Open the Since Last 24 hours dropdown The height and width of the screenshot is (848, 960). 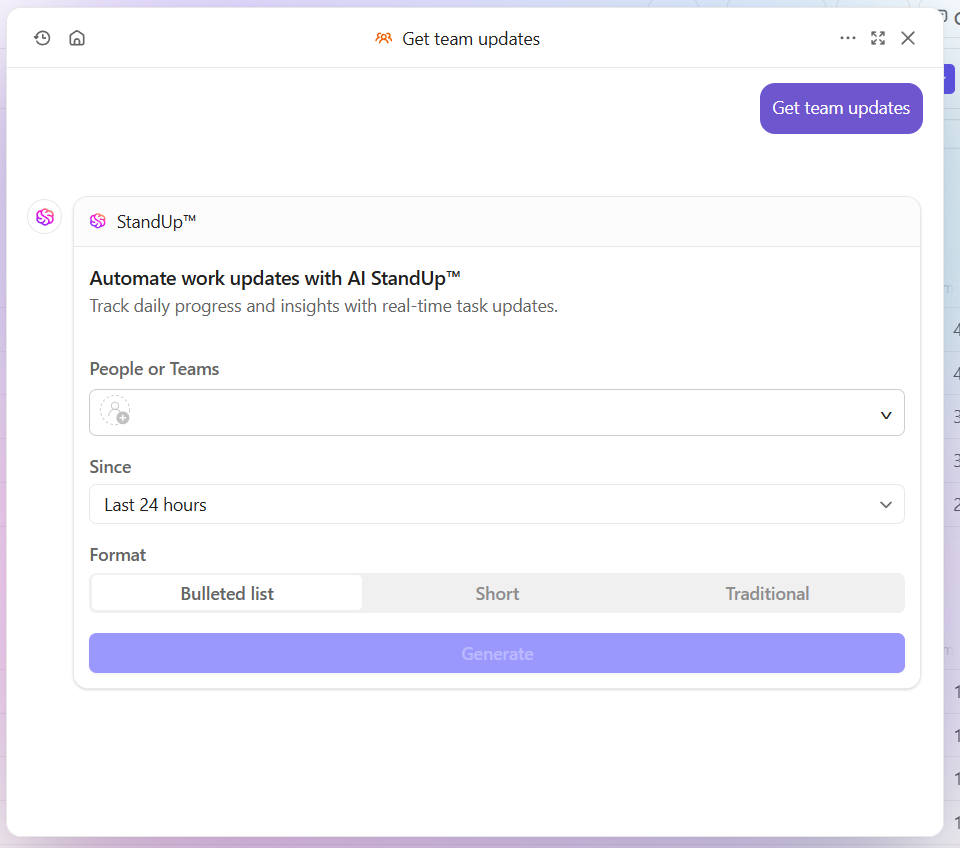click(x=497, y=505)
